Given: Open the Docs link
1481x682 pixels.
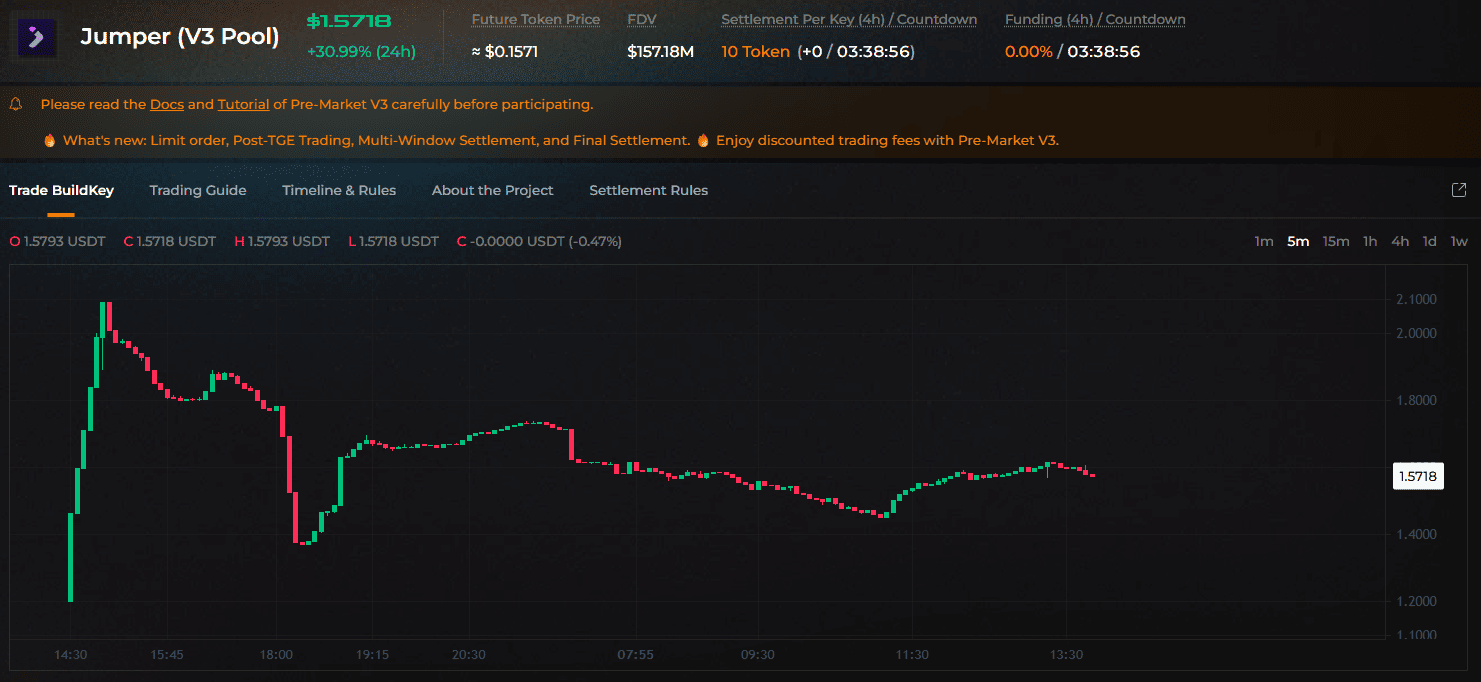Looking at the screenshot, I should pos(167,104).
